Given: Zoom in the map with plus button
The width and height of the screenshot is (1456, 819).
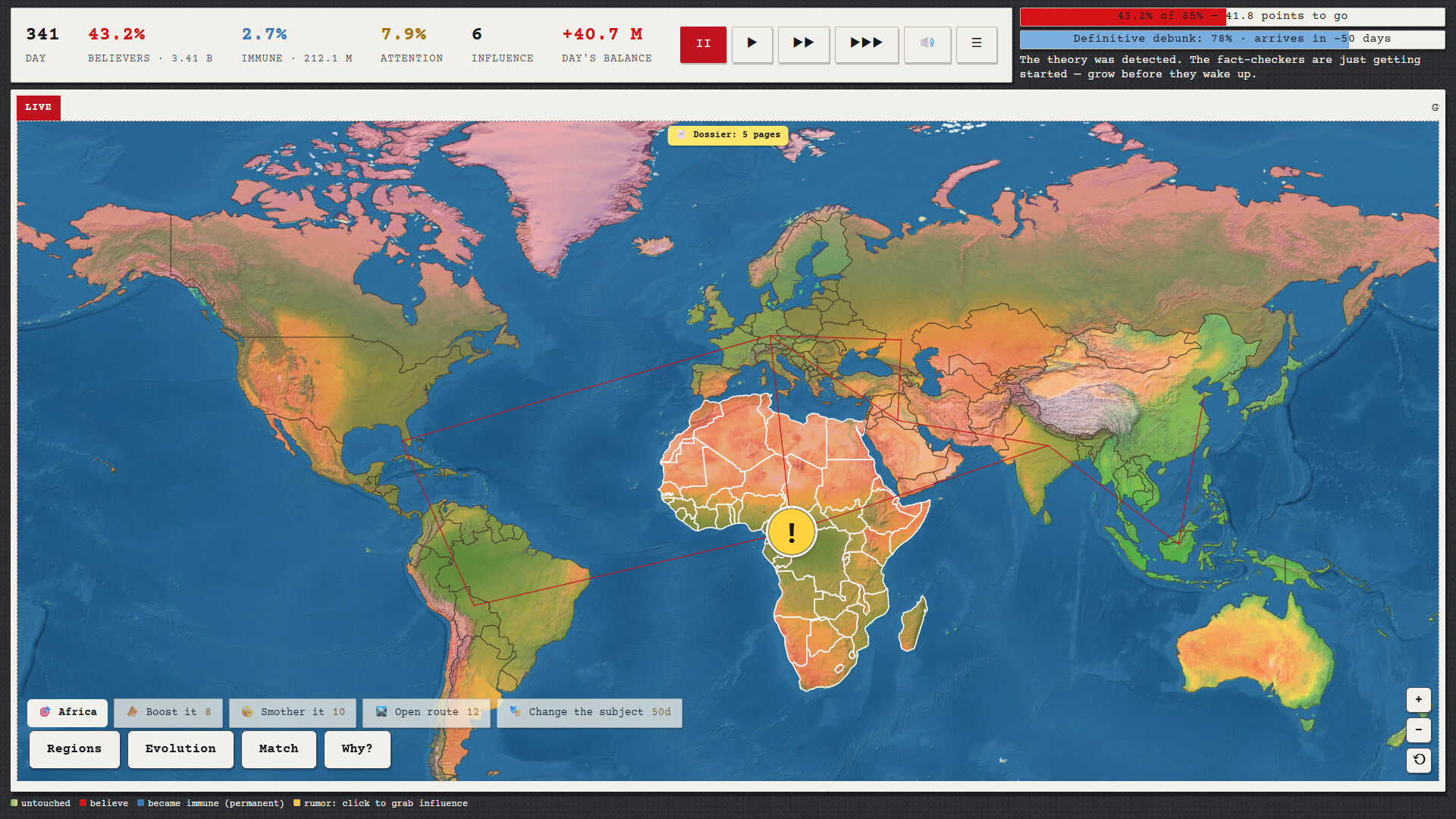Looking at the screenshot, I should pos(1419,700).
